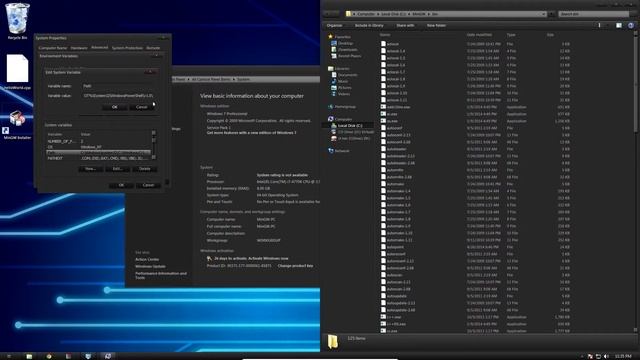The width and height of the screenshot is (640, 360).
Task: Open the Action Center link in System window
Action: pos(147,259)
